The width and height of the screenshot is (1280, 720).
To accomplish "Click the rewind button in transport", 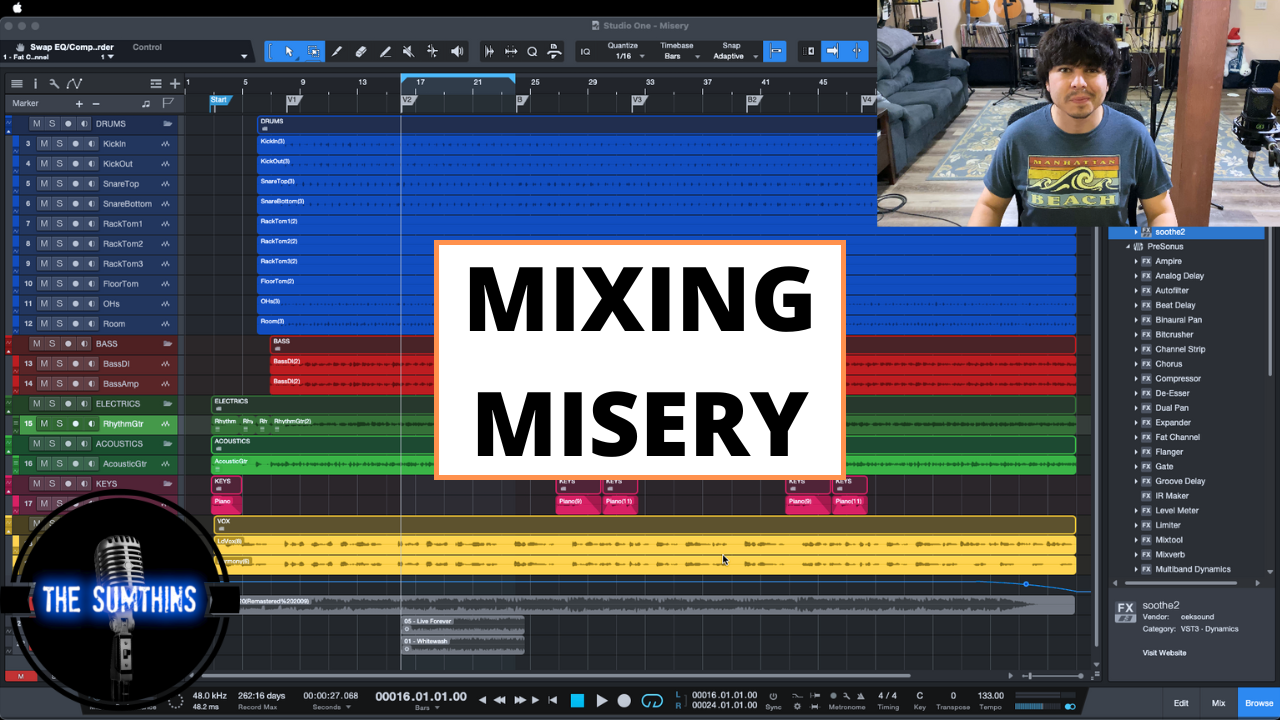I will (500, 700).
